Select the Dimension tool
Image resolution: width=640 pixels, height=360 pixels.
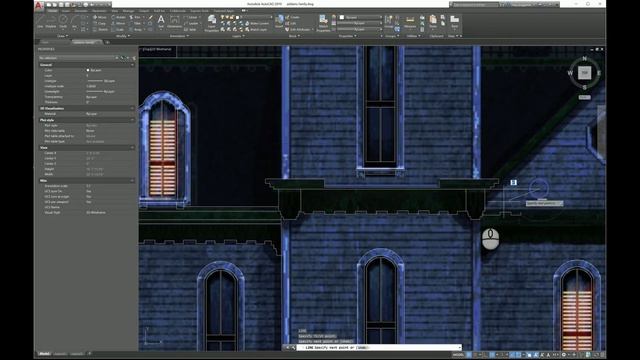[x=174, y=21]
